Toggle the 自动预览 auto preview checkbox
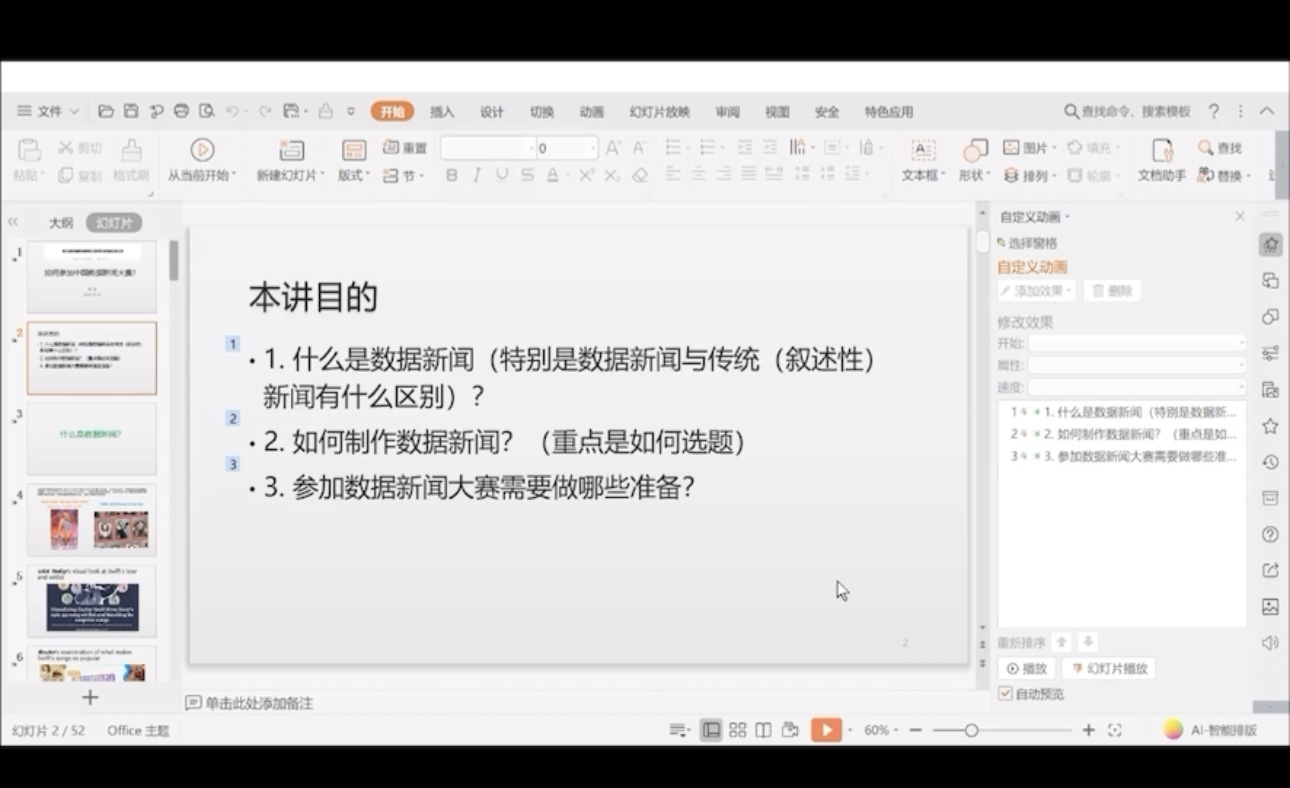This screenshot has height=788, width=1290. coord(1005,694)
